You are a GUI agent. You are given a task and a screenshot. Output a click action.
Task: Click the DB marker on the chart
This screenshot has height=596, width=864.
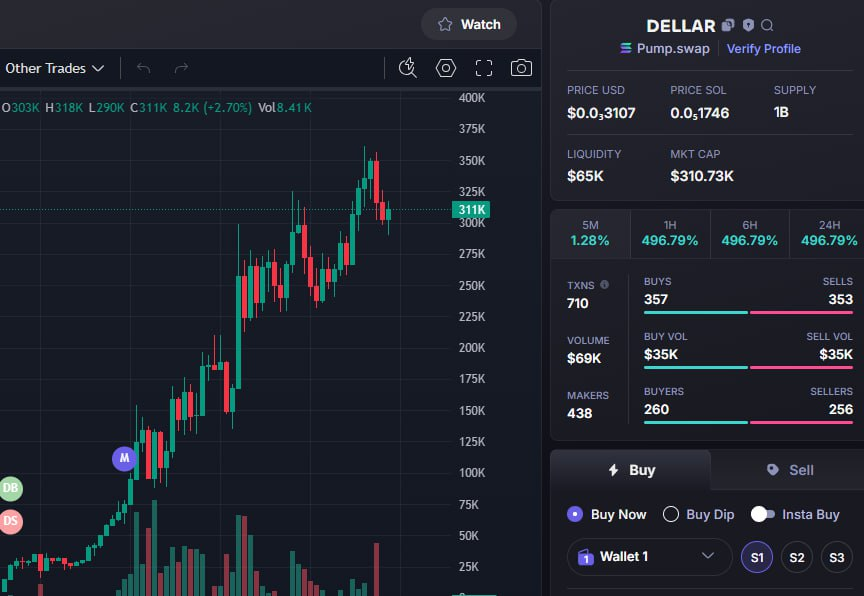[10, 488]
